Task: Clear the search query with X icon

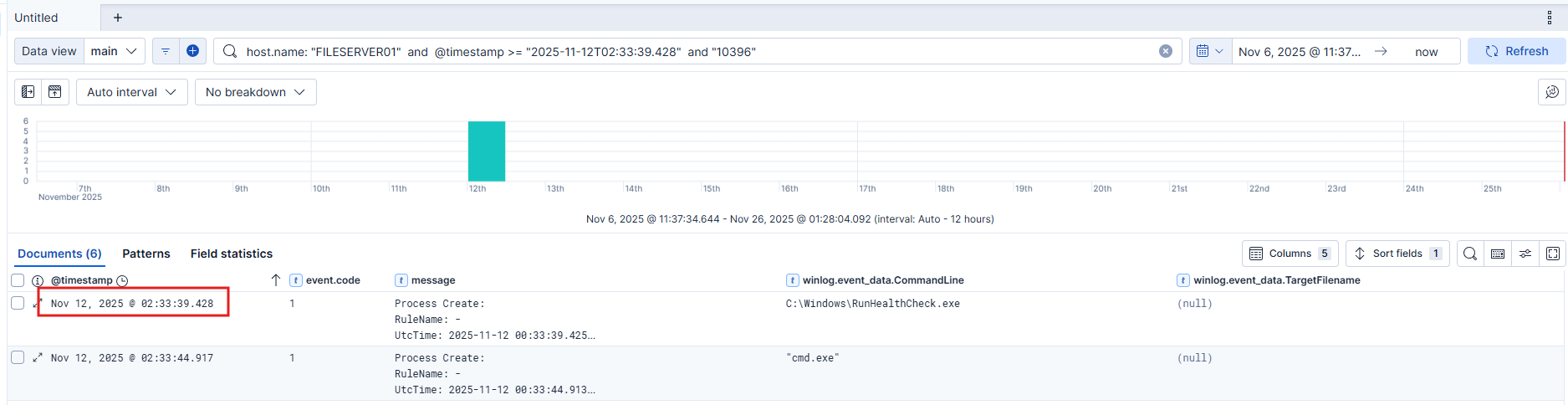Action: coord(1165,51)
